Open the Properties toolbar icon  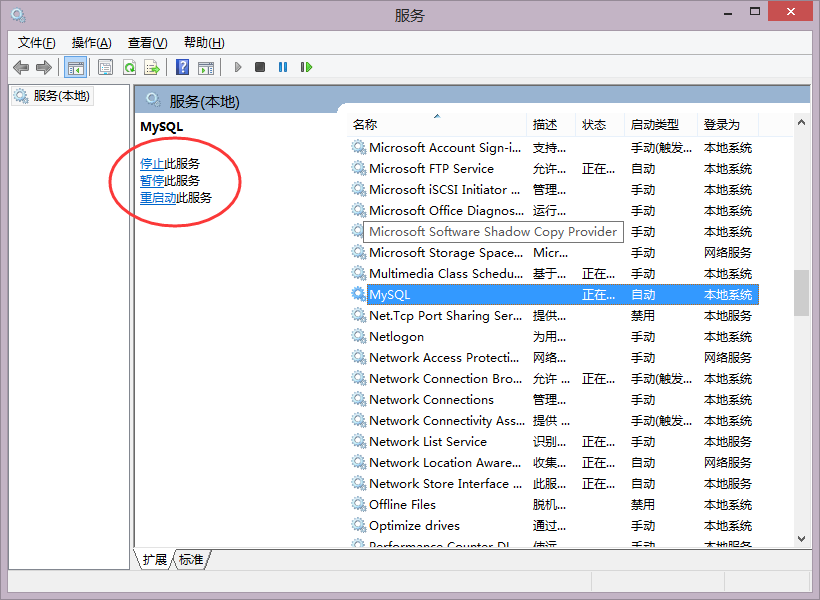click(106, 67)
